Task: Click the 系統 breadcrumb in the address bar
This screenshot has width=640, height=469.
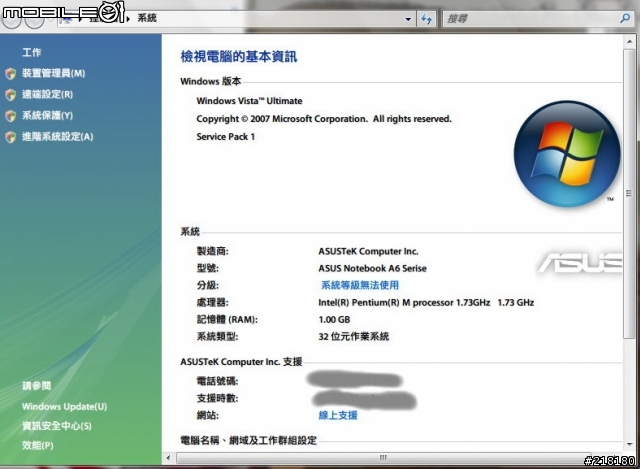Action: tap(147, 18)
